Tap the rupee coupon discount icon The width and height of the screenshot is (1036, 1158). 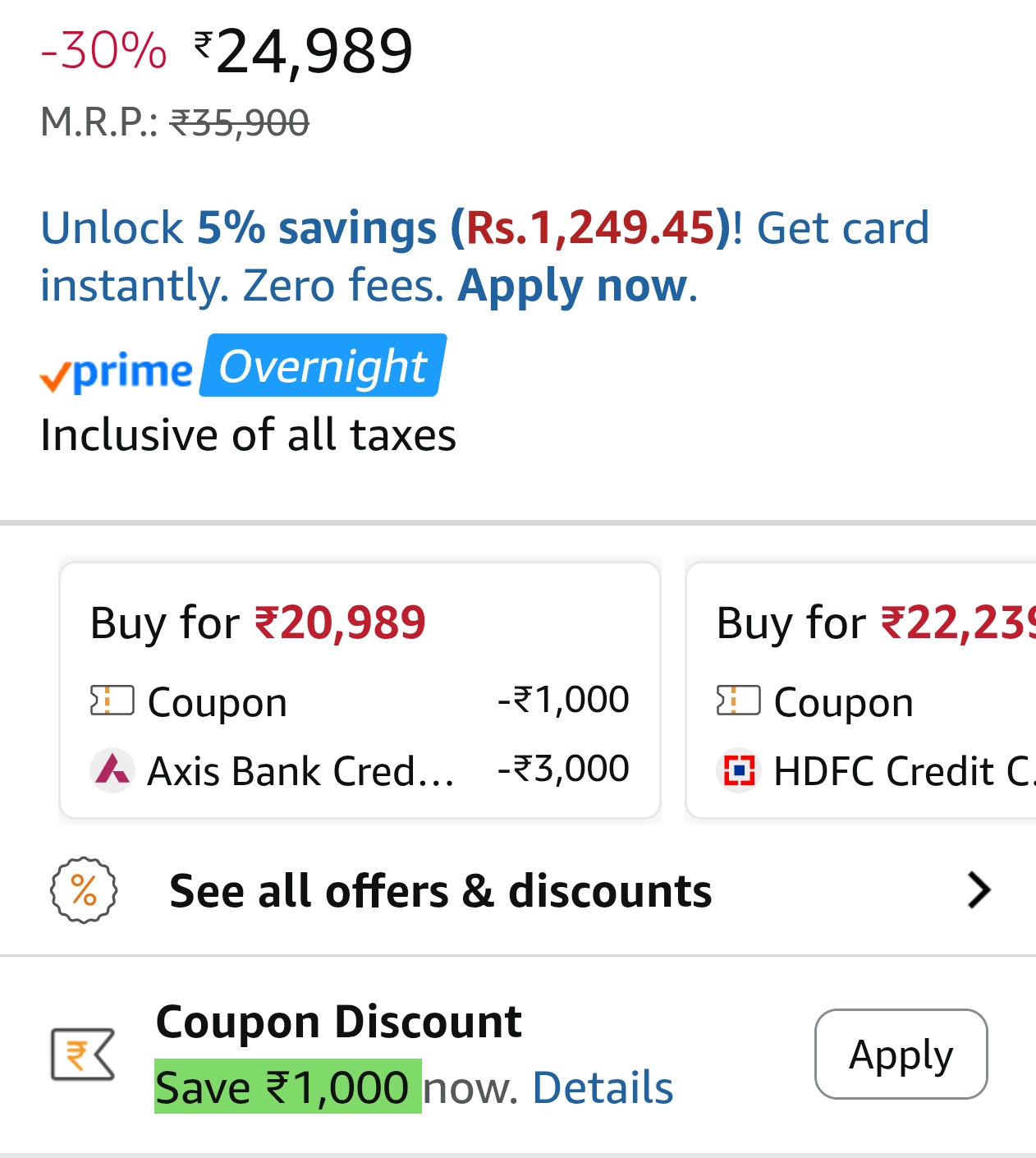point(82,1054)
